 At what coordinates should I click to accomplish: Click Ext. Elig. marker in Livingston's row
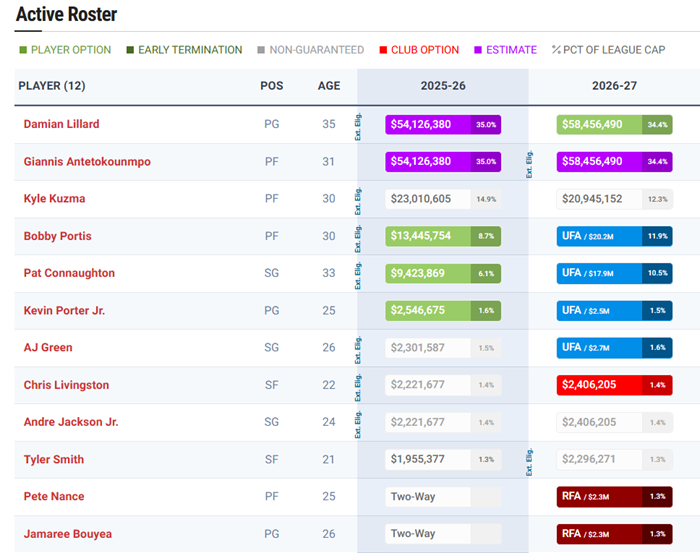pyautogui.click(x=358, y=388)
